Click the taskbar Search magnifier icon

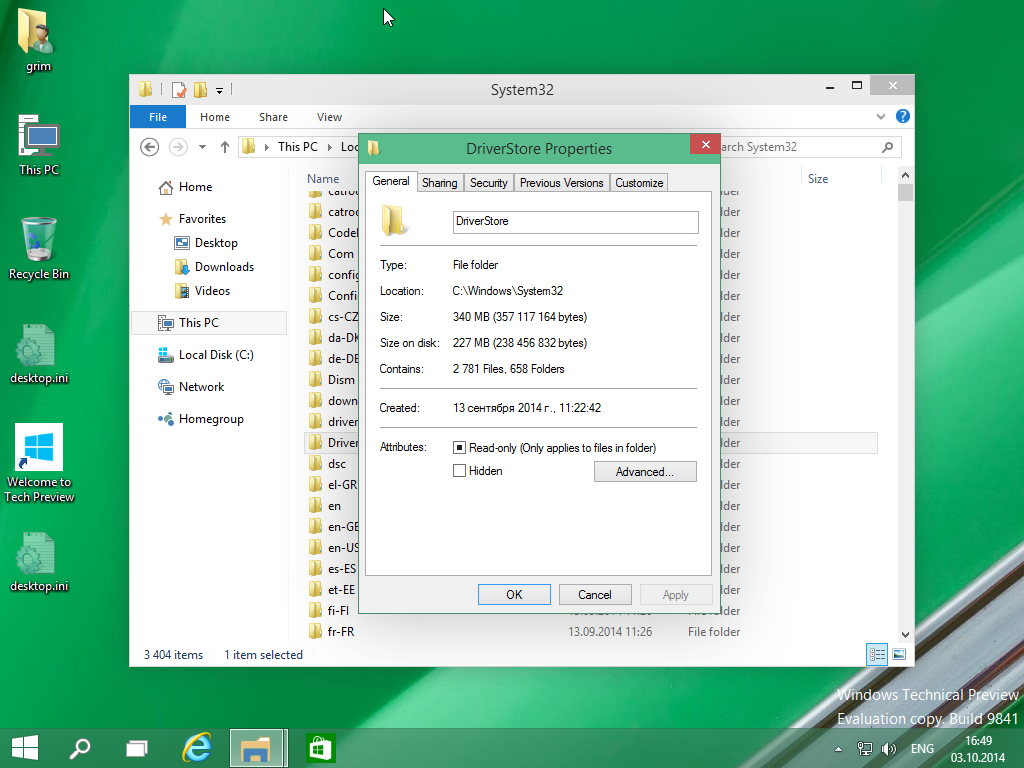80,747
